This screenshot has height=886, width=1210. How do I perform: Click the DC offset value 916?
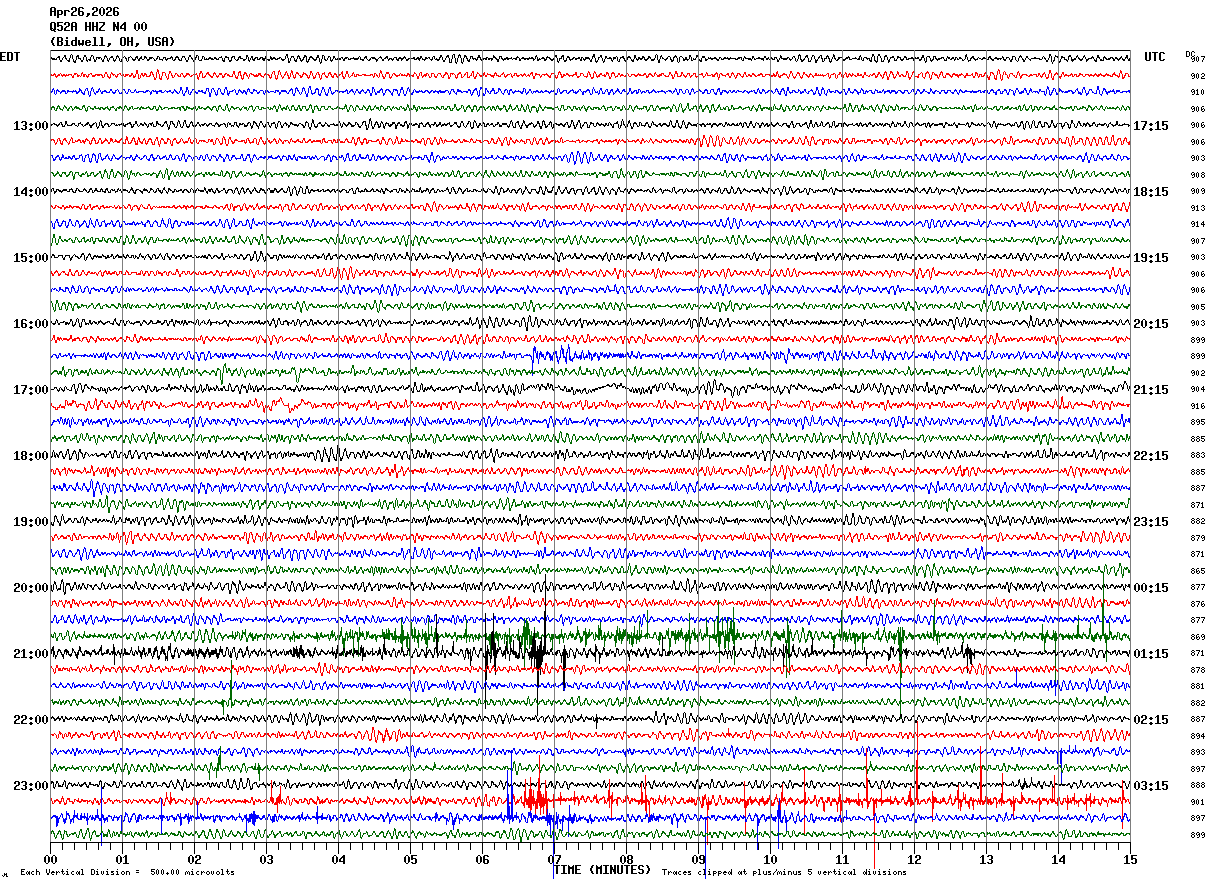(x=1197, y=406)
